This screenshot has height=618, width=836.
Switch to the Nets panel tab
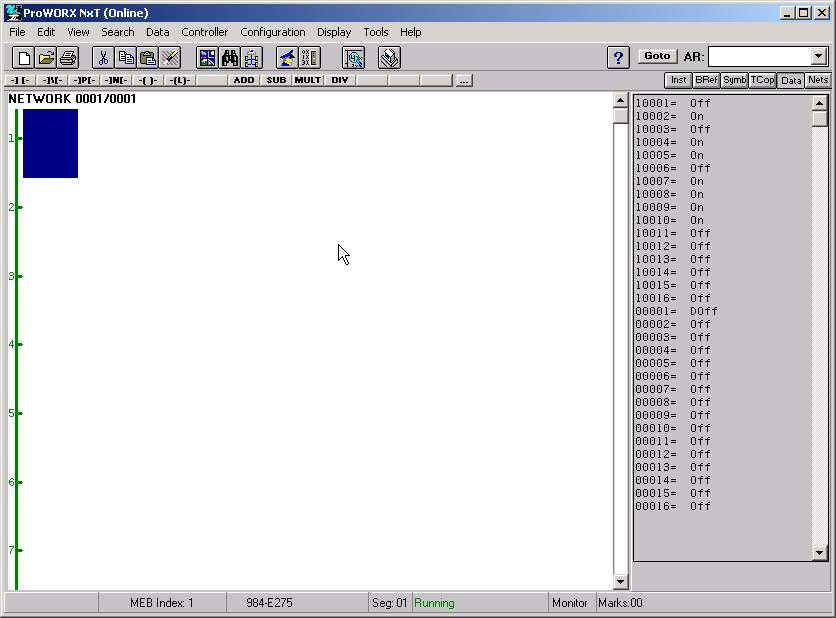click(818, 80)
